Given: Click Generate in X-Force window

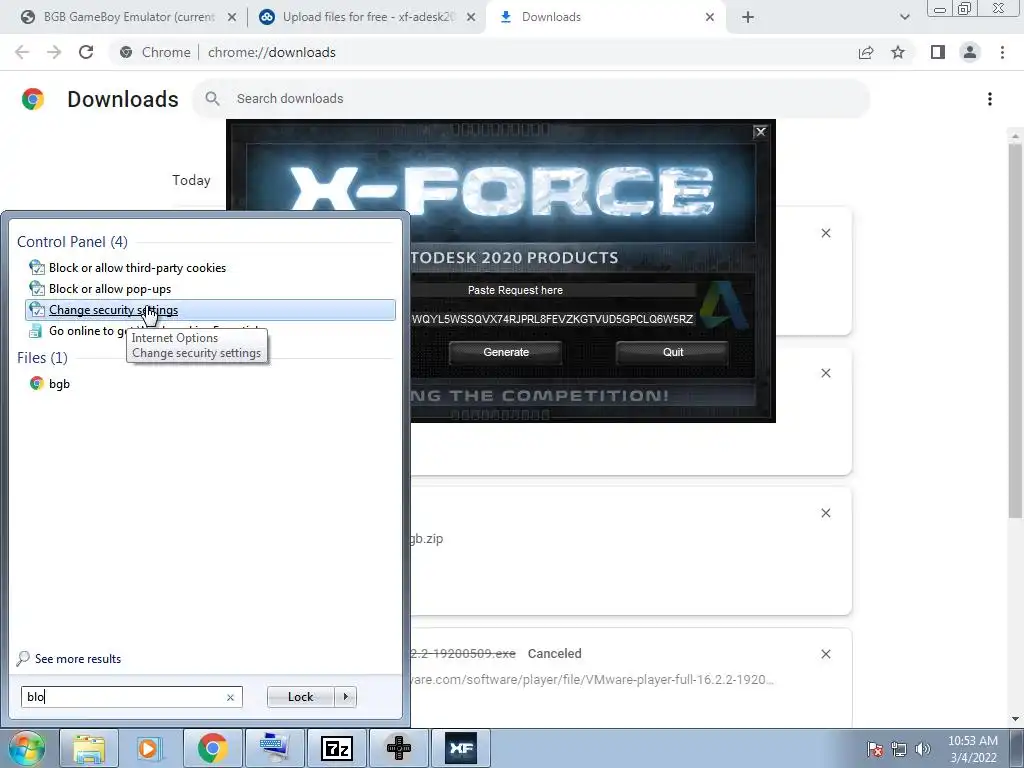Looking at the screenshot, I should (506, 352).
